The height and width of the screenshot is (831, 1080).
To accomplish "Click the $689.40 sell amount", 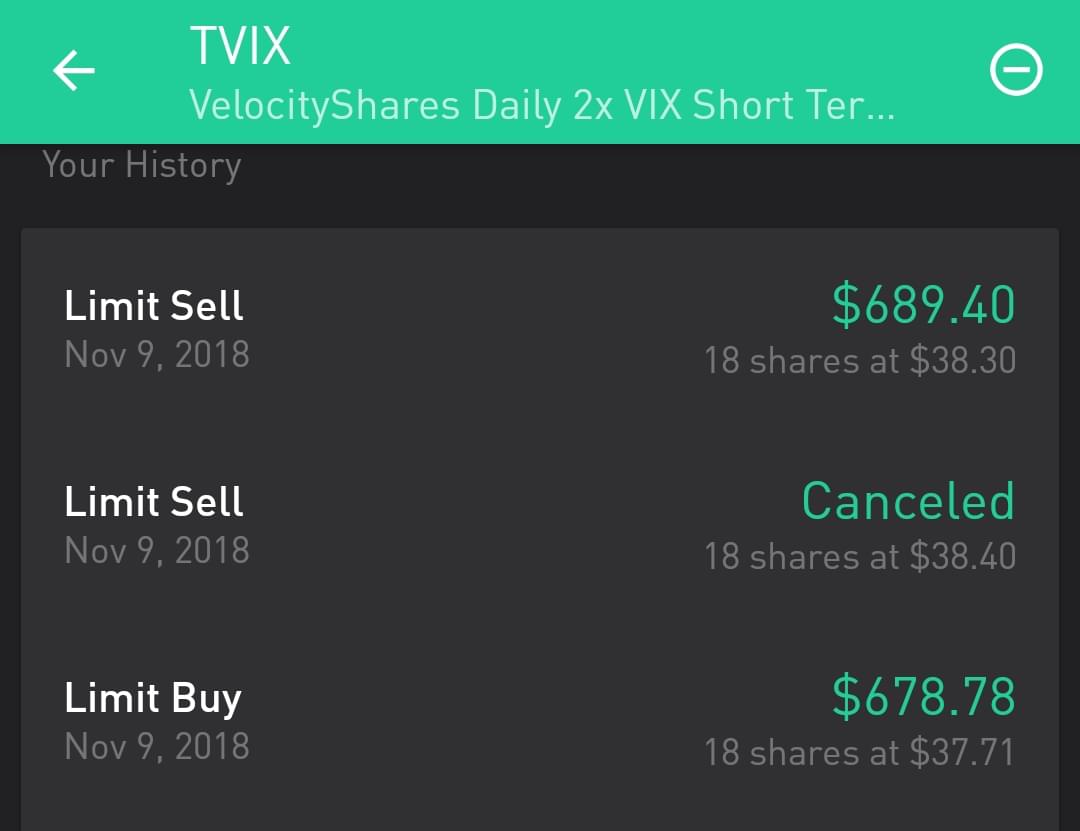I will click(923, 306).
